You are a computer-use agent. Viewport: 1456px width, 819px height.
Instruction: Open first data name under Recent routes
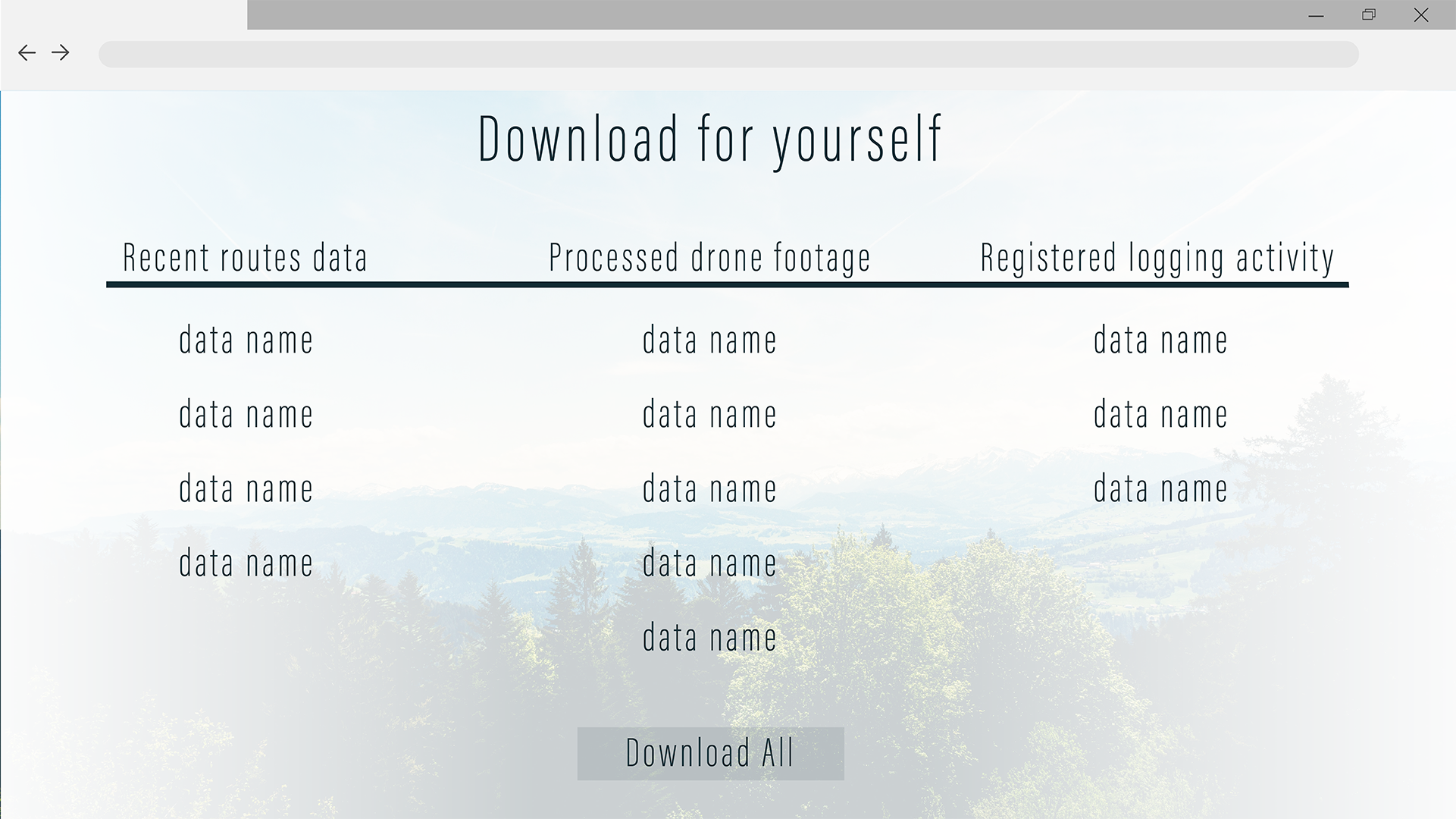(x=246, y=340)
